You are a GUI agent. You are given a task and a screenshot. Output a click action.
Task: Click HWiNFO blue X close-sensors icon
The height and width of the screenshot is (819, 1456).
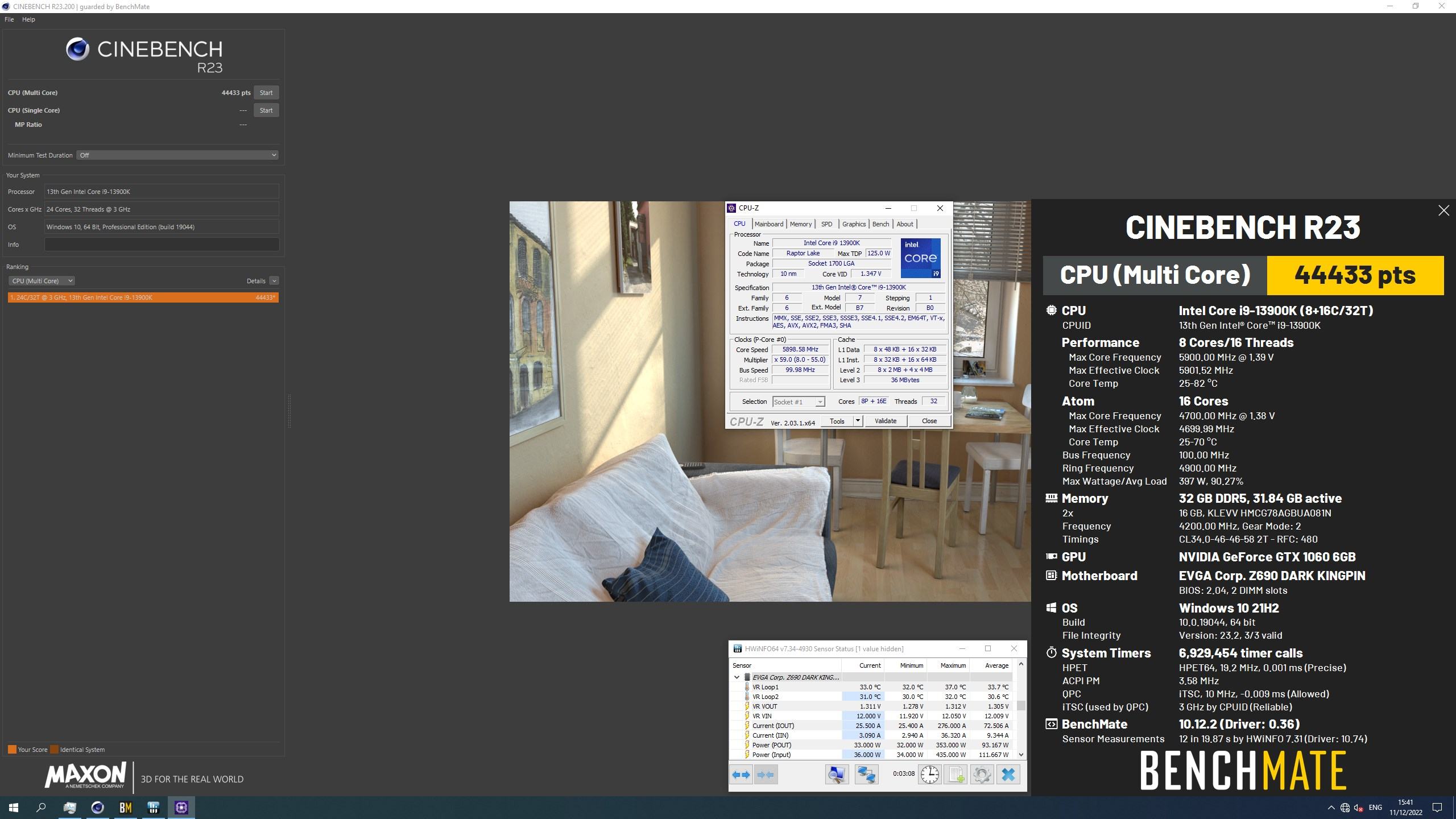(x=1008, y=775)
